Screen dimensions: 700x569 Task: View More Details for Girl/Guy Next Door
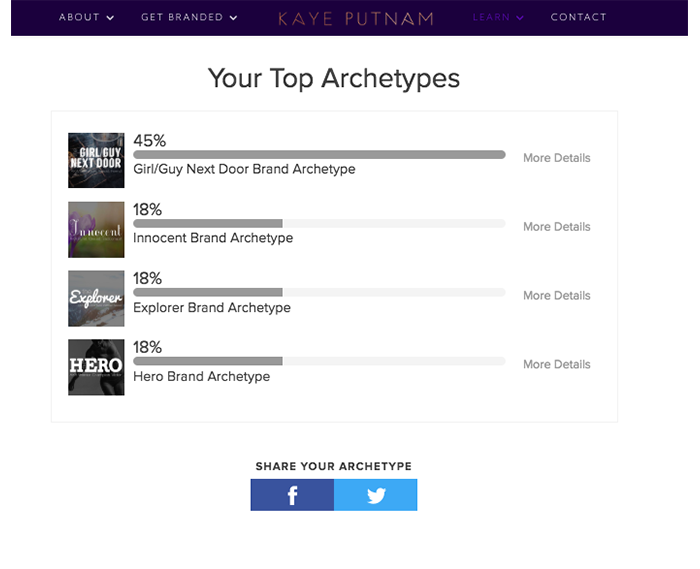557,158
